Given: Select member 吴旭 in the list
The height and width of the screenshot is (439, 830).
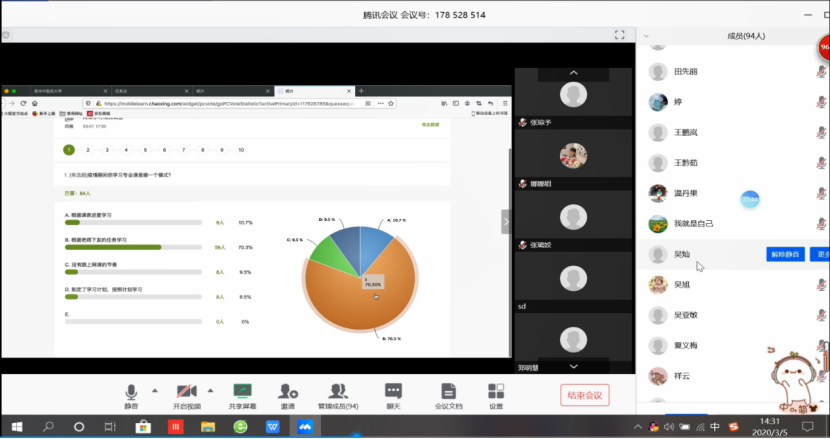Looking at the screenshot, I should tap(682, 285).
